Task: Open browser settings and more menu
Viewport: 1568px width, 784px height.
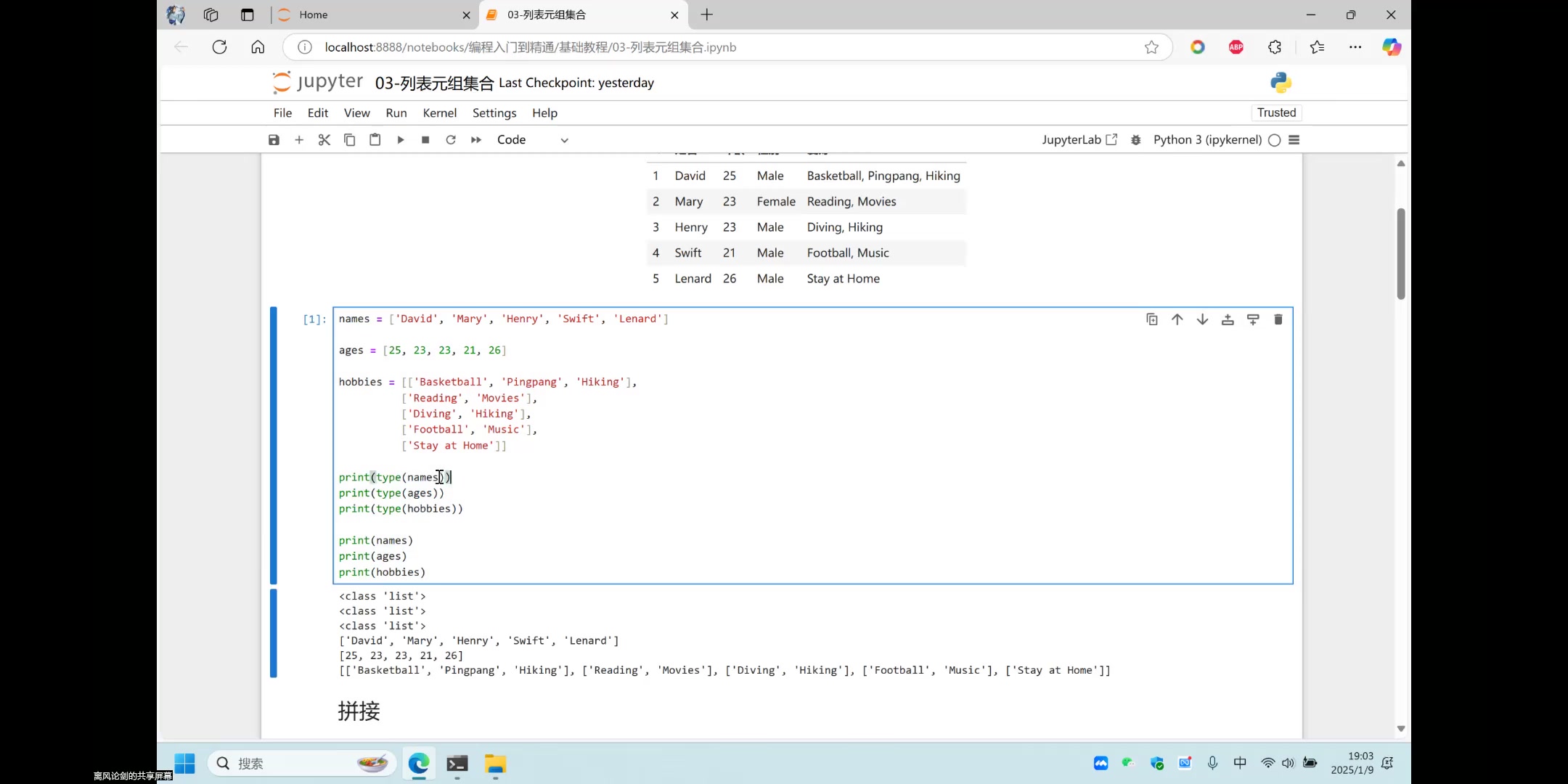Action: click(1355, 47)
